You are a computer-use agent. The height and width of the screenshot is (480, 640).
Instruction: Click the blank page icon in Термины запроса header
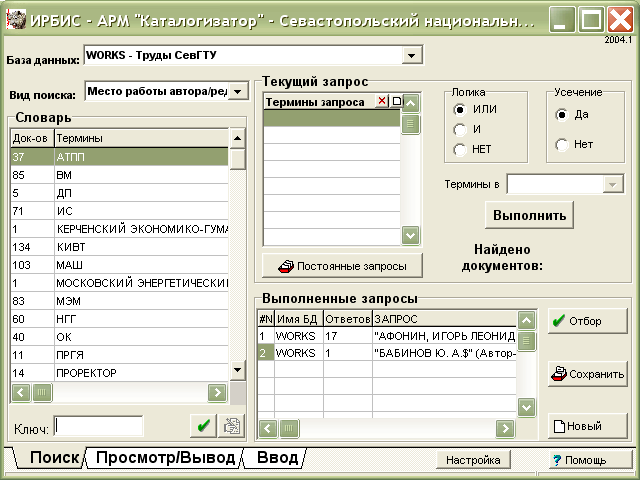coord(396,101)
